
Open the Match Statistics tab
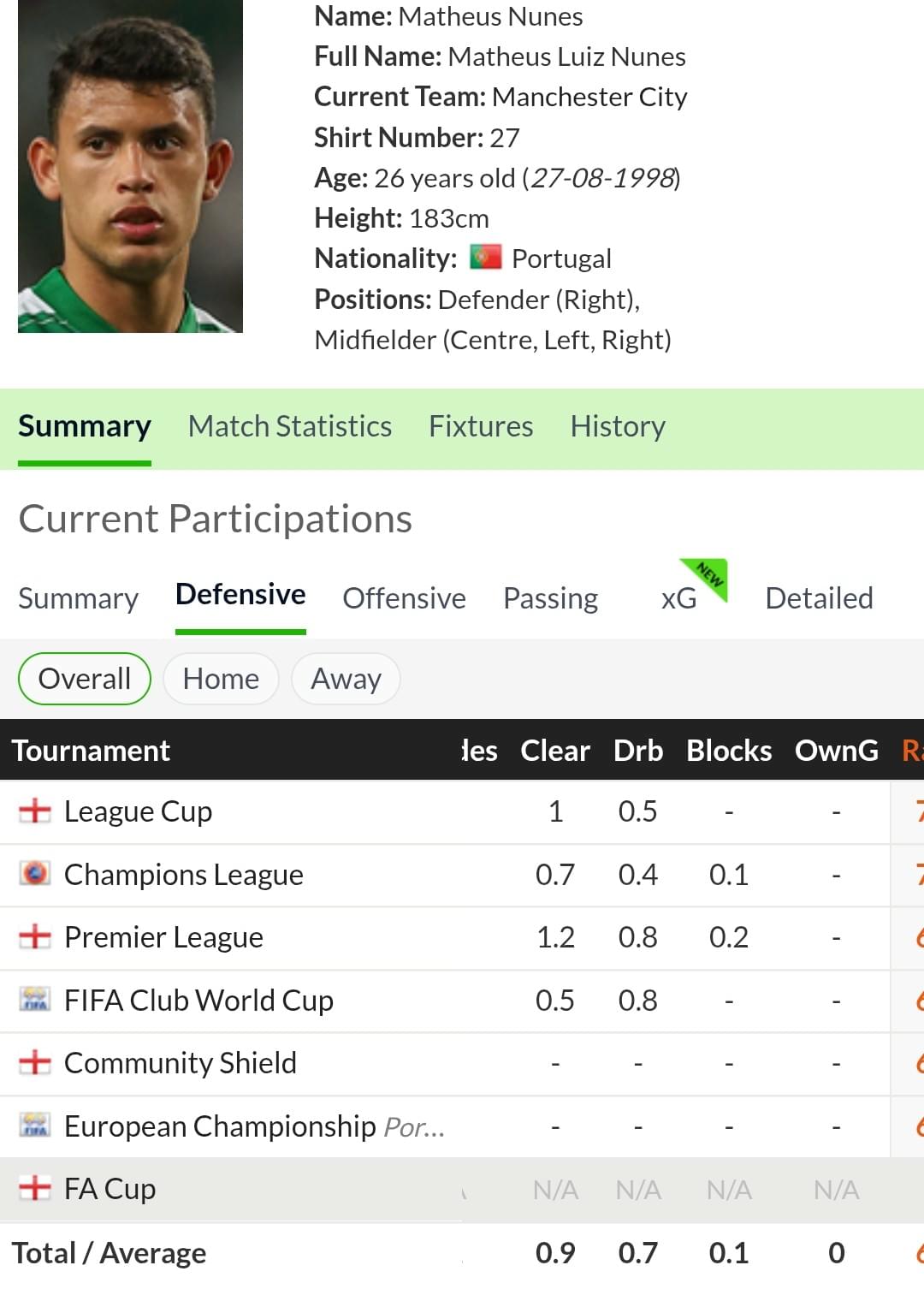point(290,426)
